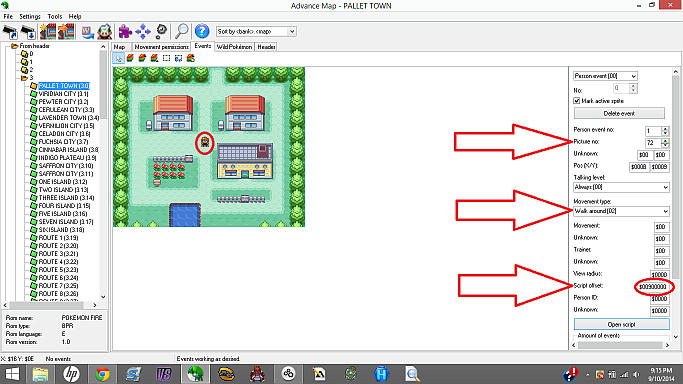The height and width of the screenshot is (384, 683).
Task: Select CERULEAN CITY (3.3) in tree
Action: coord(66,110)
